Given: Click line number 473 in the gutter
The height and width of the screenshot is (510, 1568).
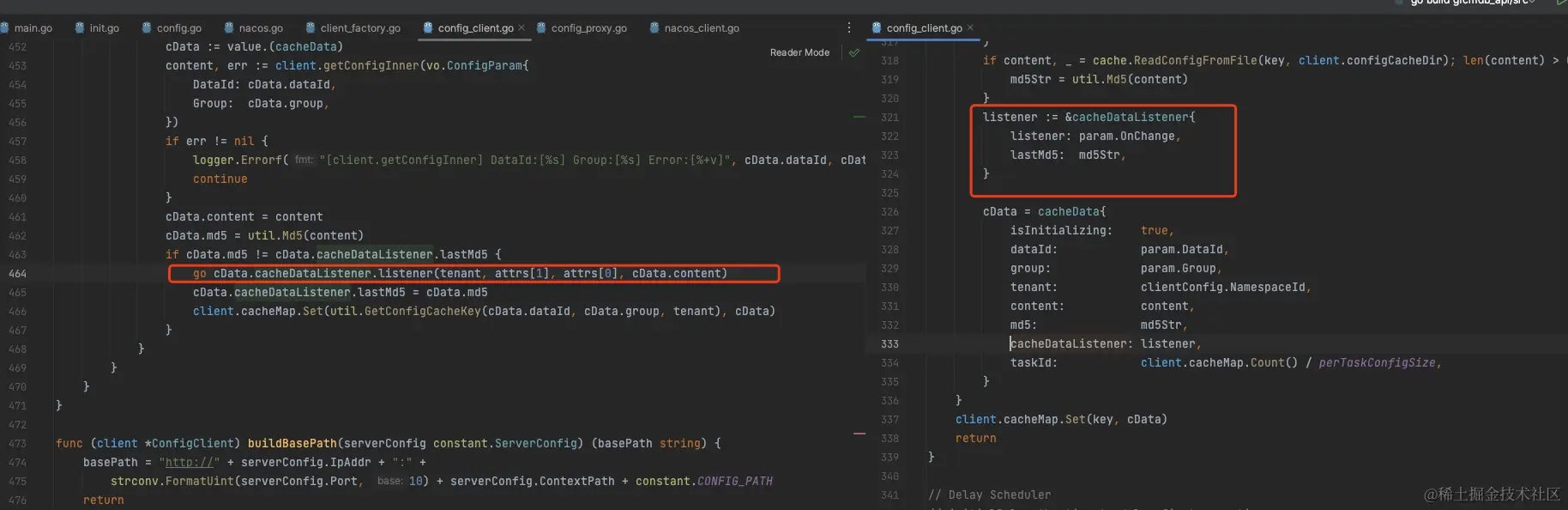Looking at the screenshot, I should 17,443.
